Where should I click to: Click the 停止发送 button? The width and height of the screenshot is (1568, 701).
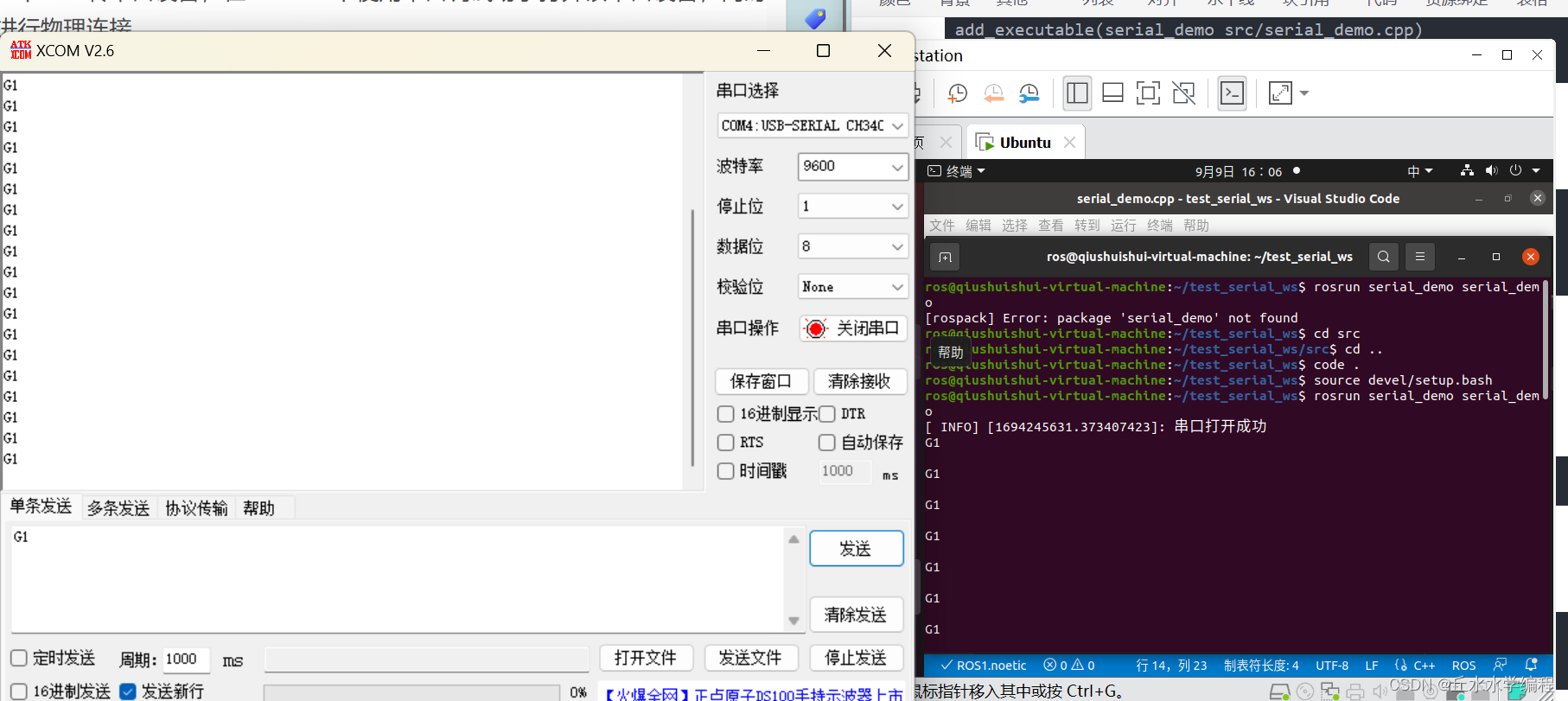click(x=857, y=658)
